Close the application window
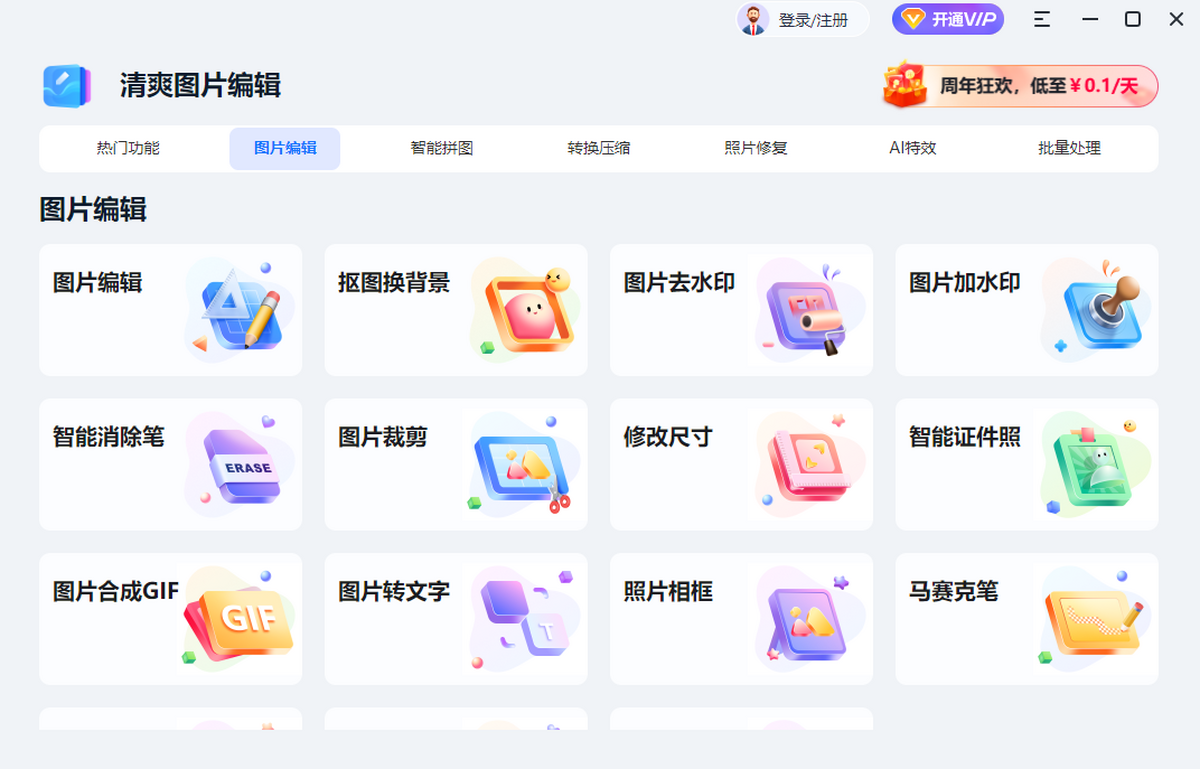The height and width of the screenshot is (769, 1200). point(1176,19)
